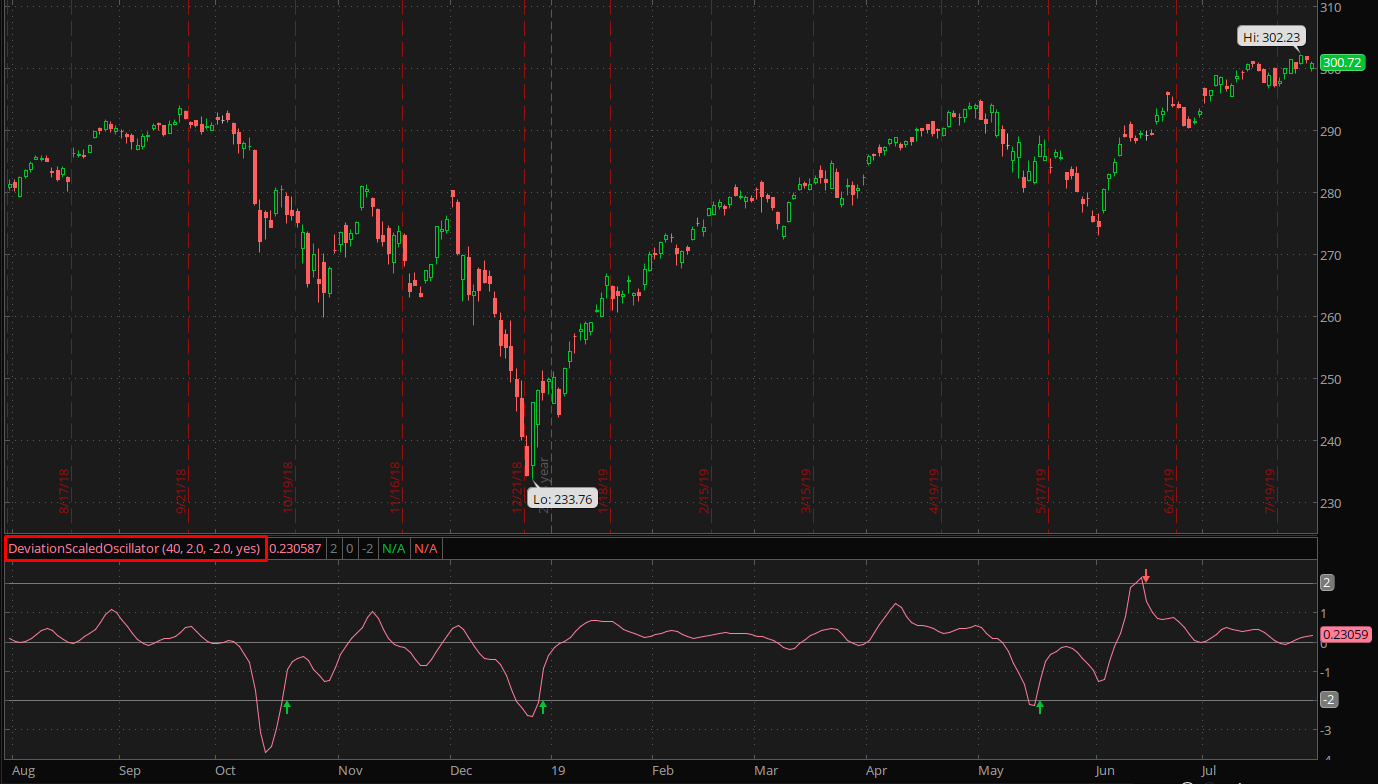Viewport: 1378px width, 784px height.
Task: Select the red N/A value in study header
Action: click(x=426, y=548)
